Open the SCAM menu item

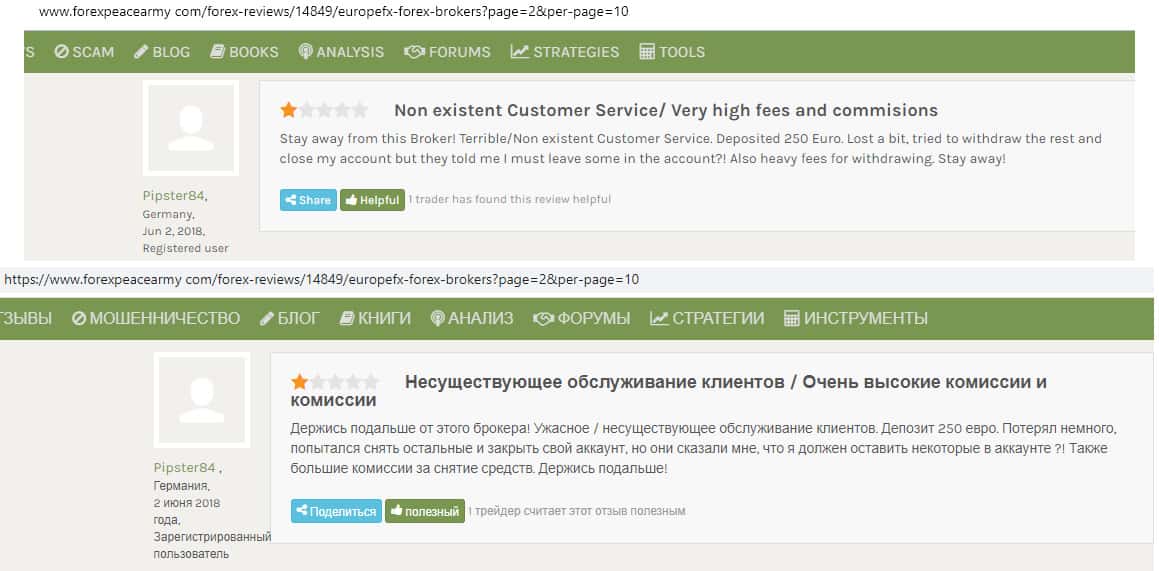coord(85,52)
